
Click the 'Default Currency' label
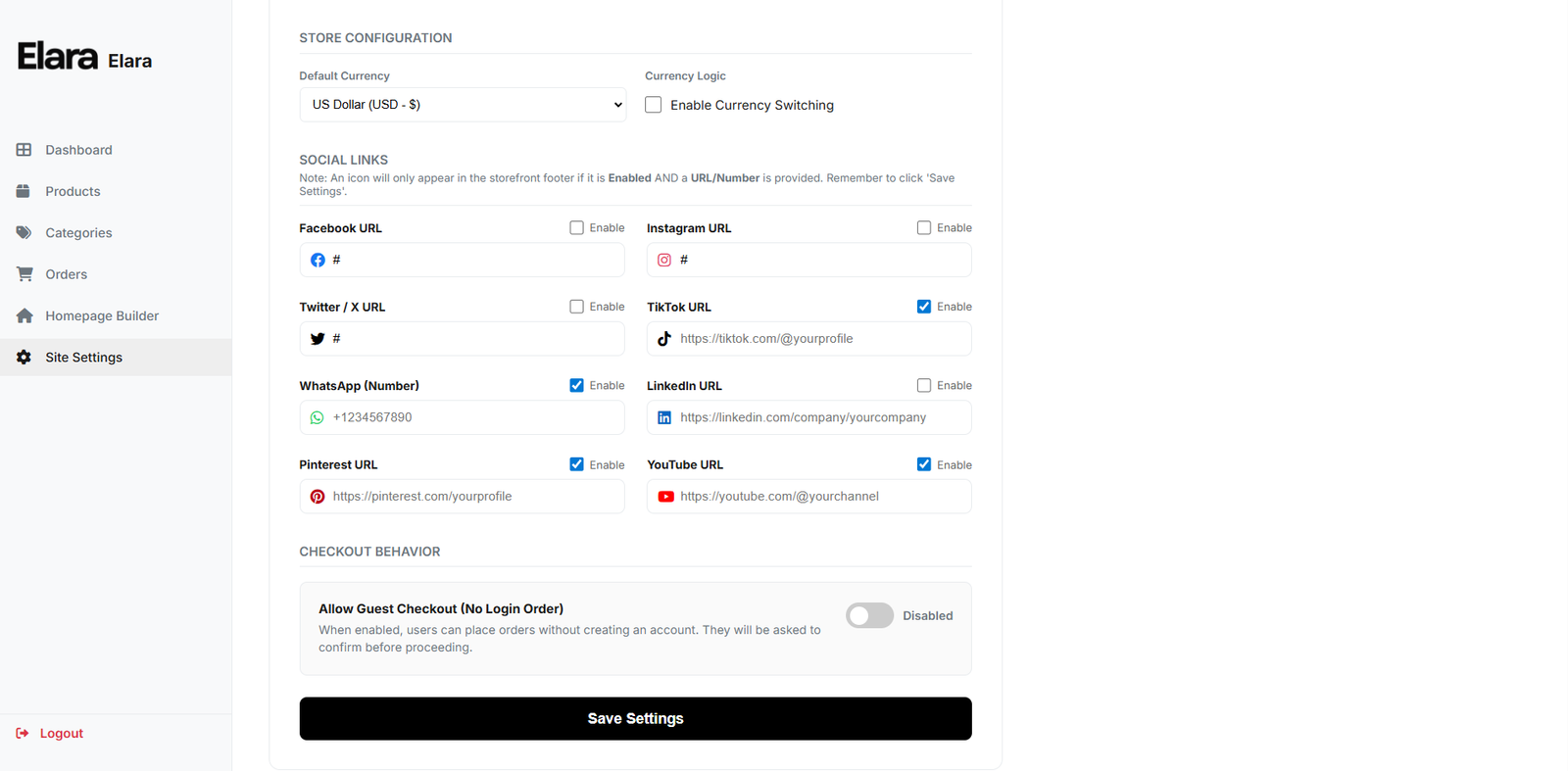pyautogui.click(x=344, y=75)
